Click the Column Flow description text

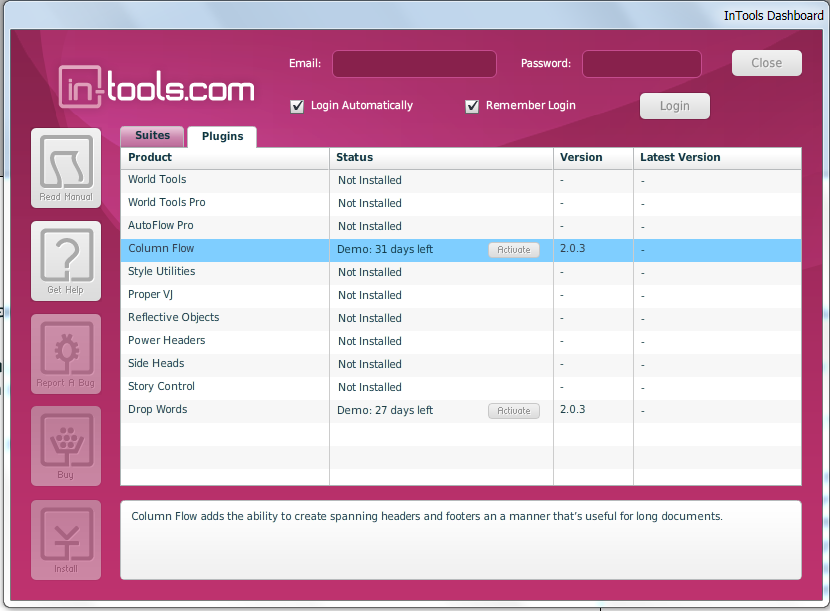427,516
